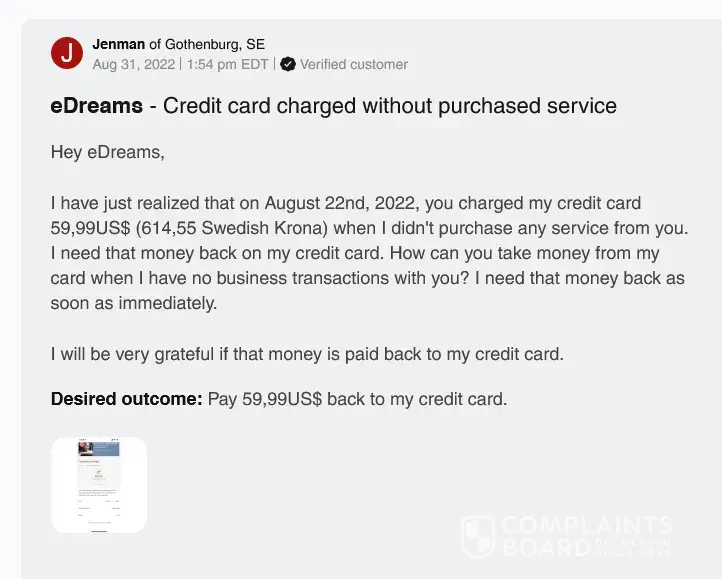The image size is (722, 579).
Task: Click the eDreams company name in title
Action: [96, 106]
